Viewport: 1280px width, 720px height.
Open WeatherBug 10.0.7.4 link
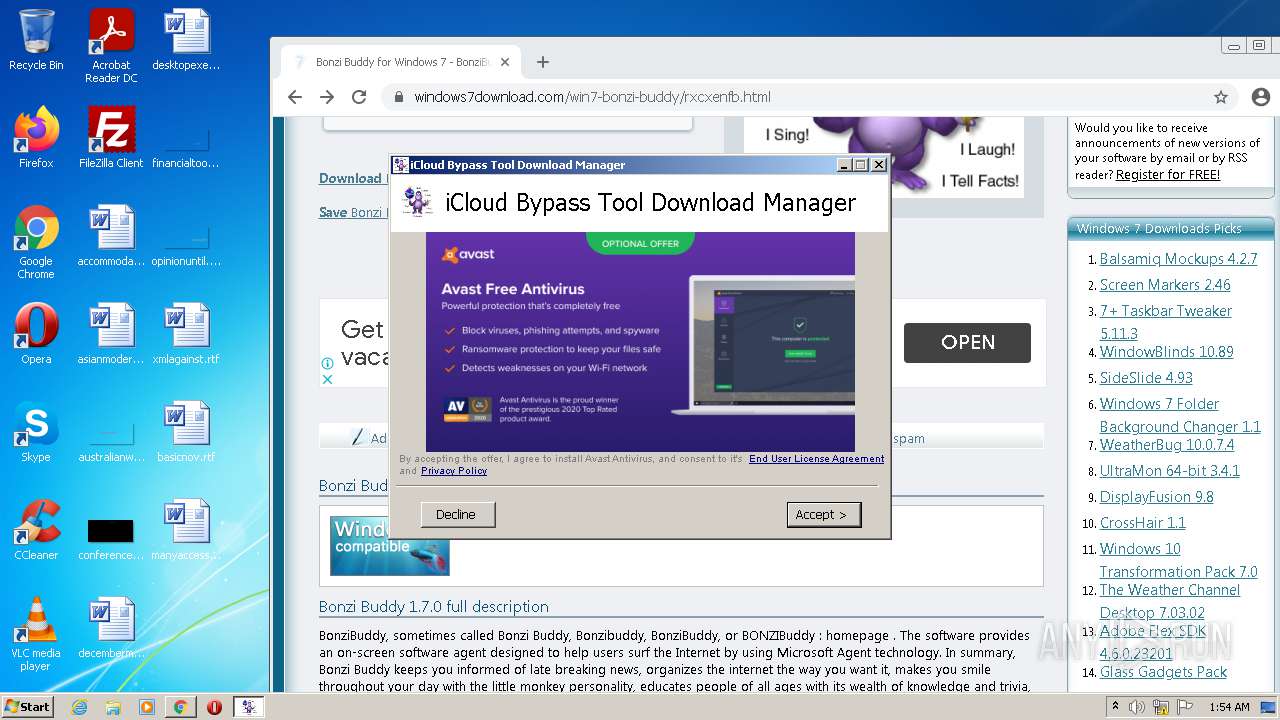(1167, 445)
